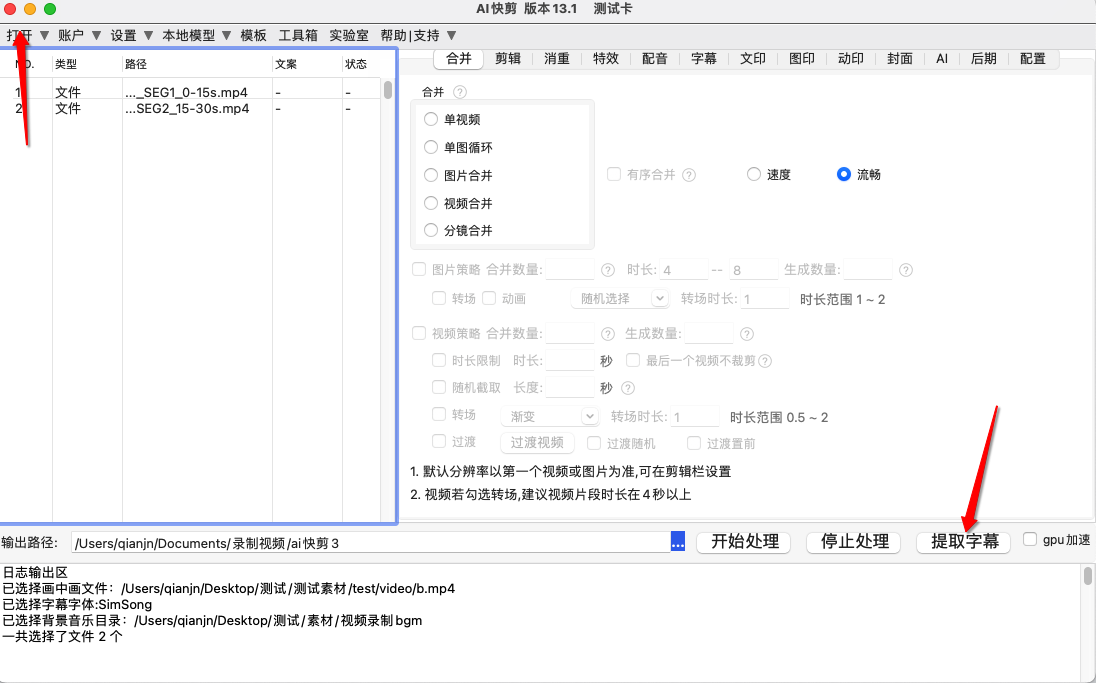Enable the 图片策略 checkbox
Image resolution: width=1096 pixels, height=683 pixels.
pos(419,269)
